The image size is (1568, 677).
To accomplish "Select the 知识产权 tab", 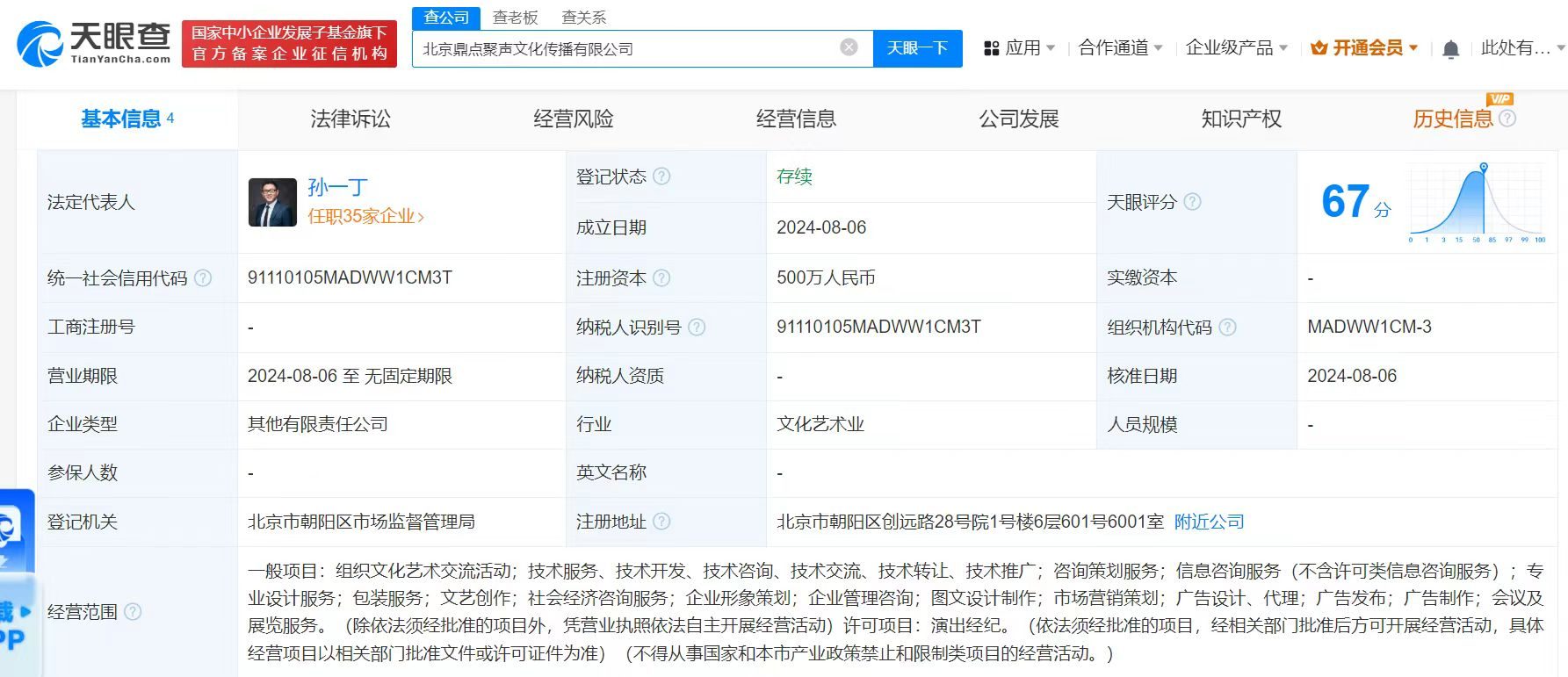I will coord(1241,119).
